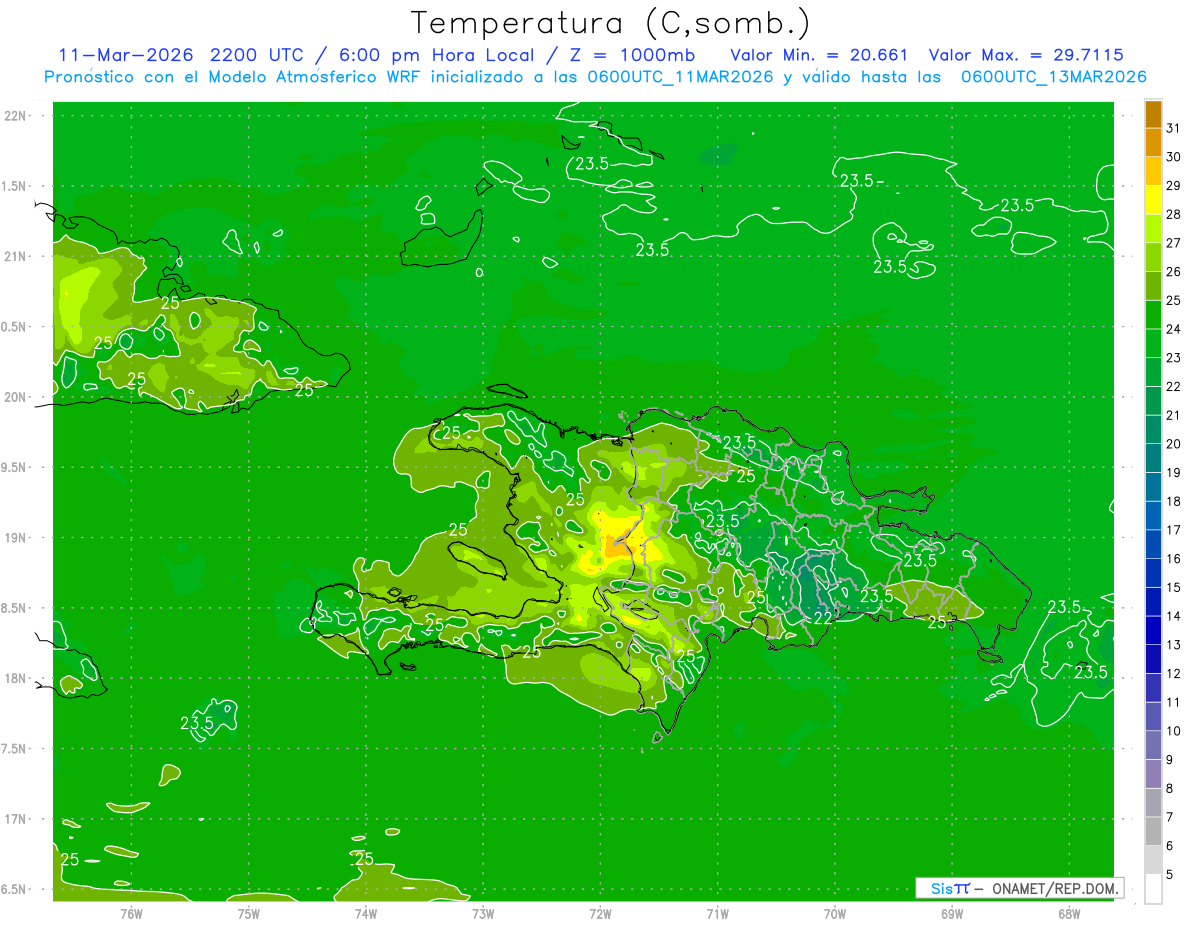The width and height of the screenshot is (1200, 927).
Task: Click the "74W" longitude axis label
Action: (366, 913)
